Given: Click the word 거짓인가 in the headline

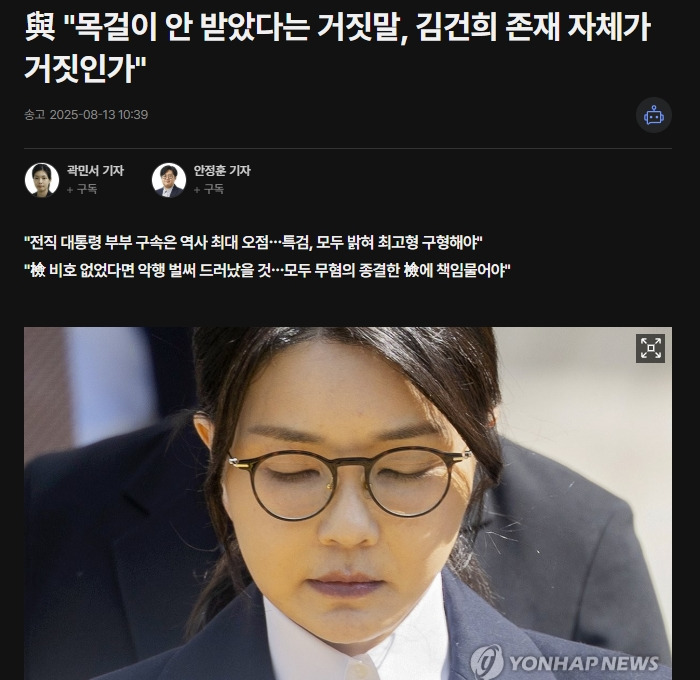Looking at the screenshot, I should pyautogui.click(x=79, y=69).
